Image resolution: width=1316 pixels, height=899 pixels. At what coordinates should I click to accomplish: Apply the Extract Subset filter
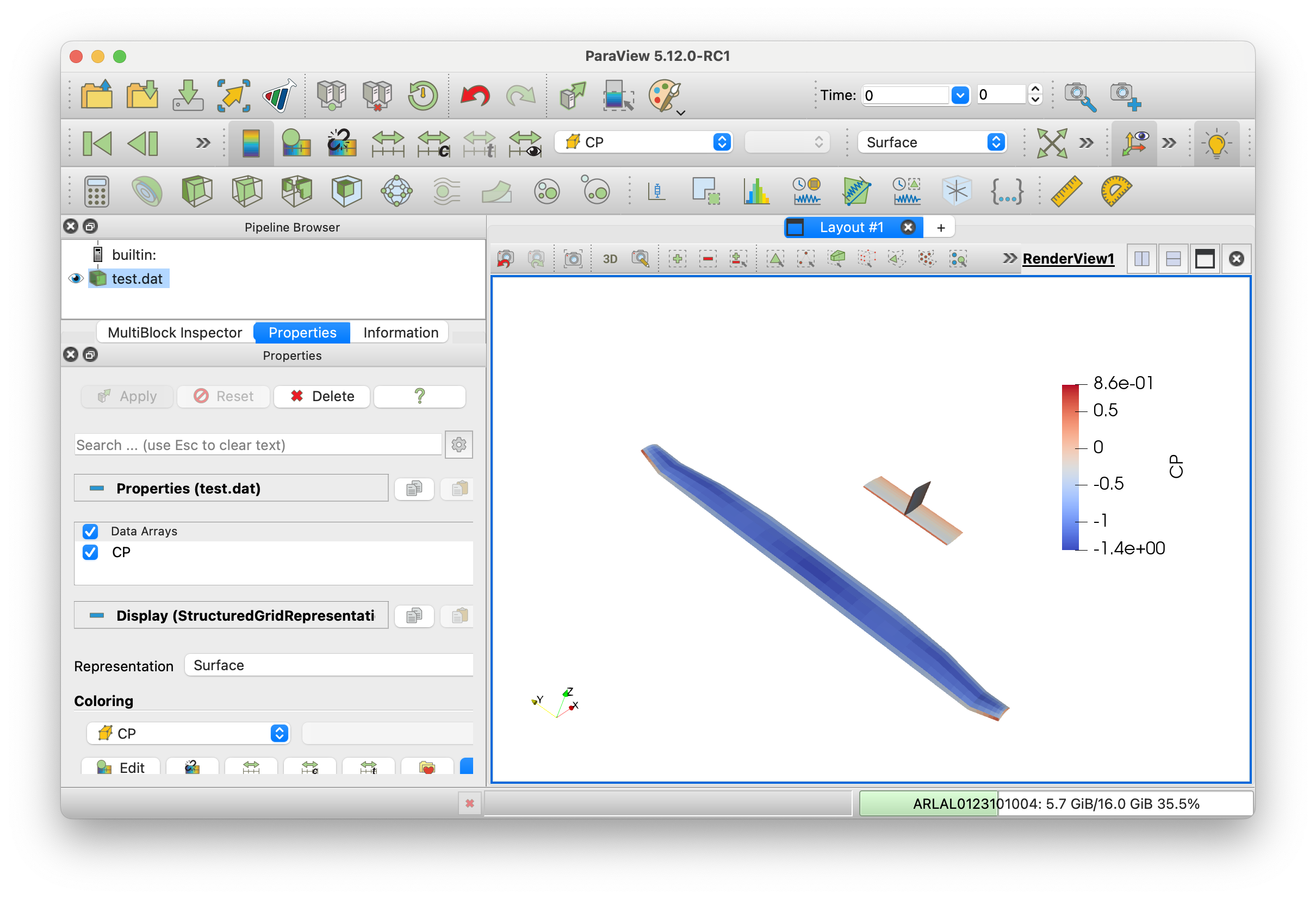point(346,191)
